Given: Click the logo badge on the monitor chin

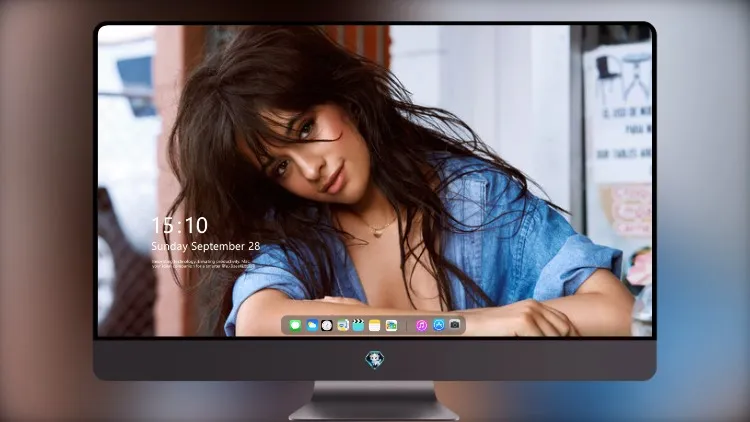Looking at the screenshot, I should coord(375,360).
